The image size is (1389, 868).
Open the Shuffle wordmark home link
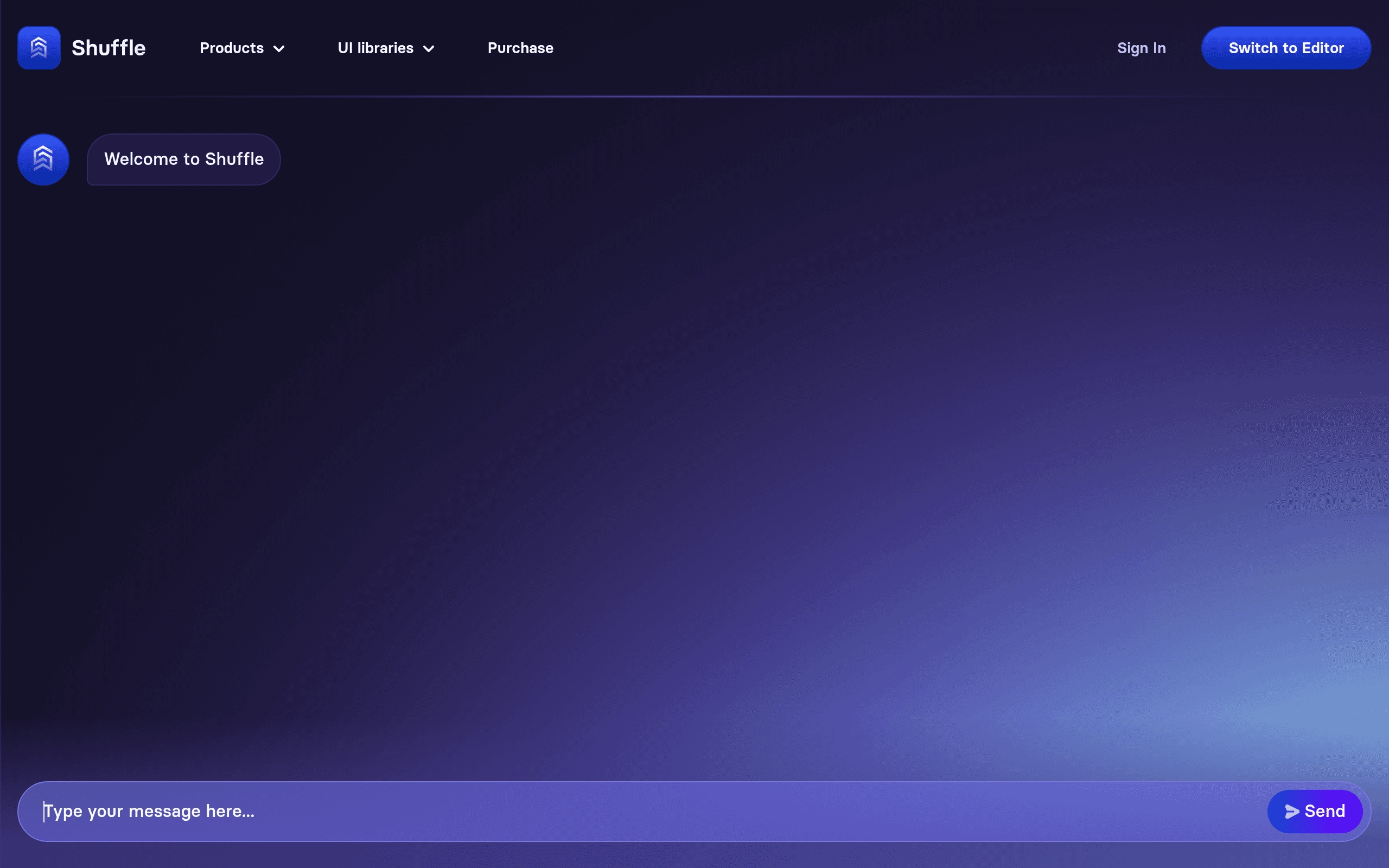click(109, 48)
